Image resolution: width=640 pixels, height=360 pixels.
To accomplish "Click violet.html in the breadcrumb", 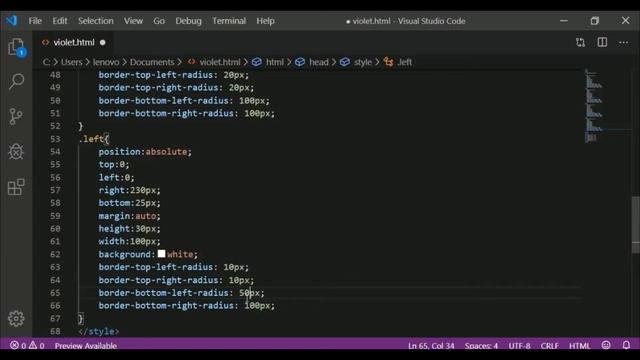I will pos(220,62).
